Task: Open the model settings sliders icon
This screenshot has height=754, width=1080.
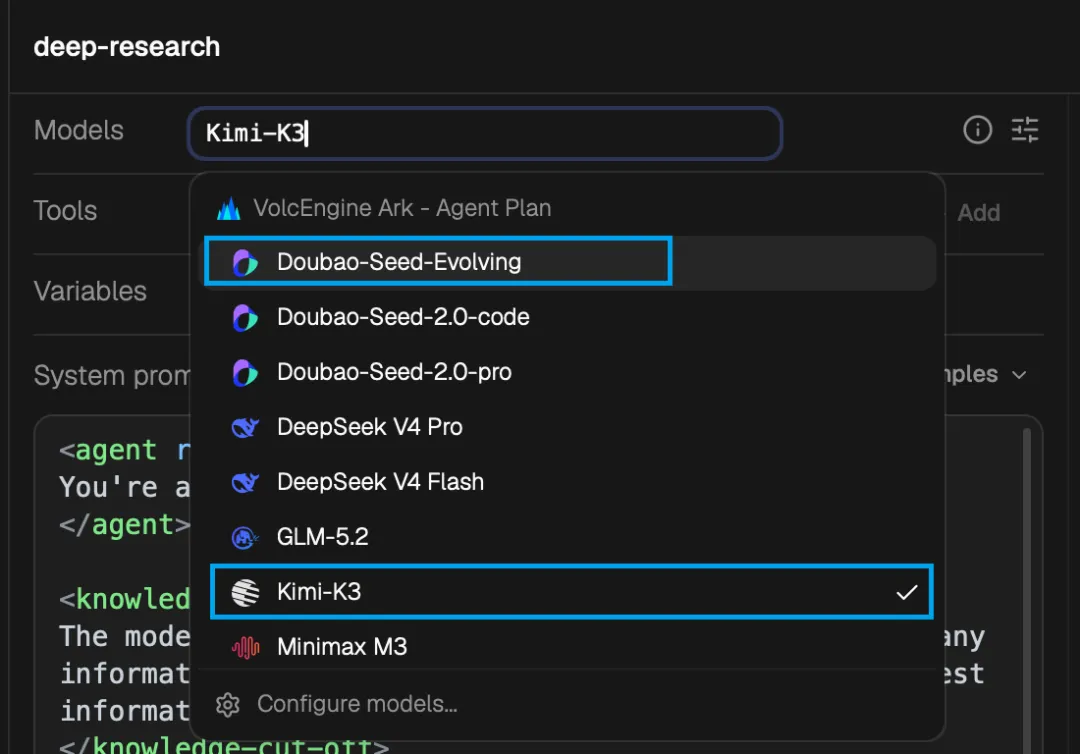Action: (x=1024, y=129)
